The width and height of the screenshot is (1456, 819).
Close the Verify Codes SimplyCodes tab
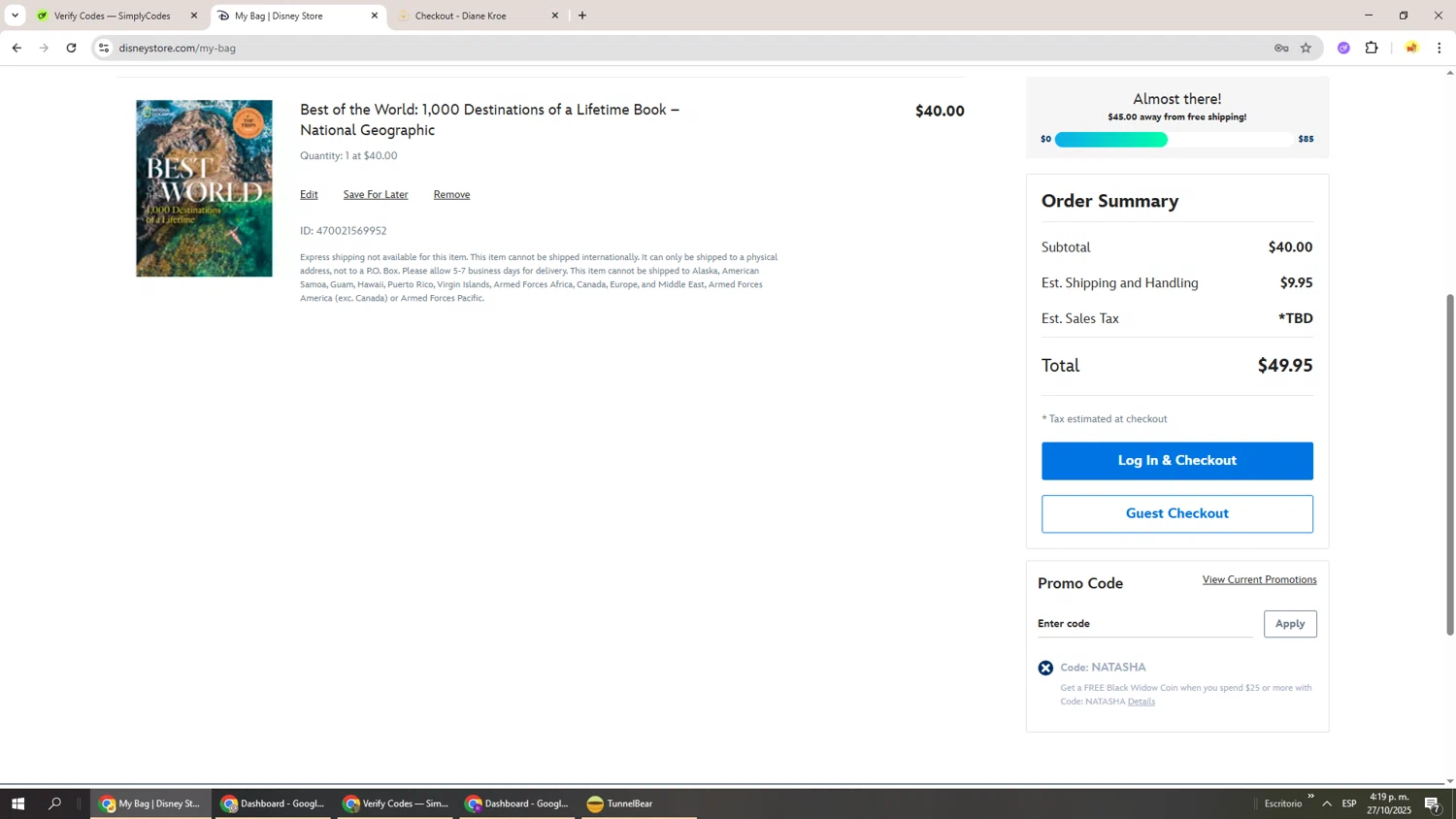[194, 16]
